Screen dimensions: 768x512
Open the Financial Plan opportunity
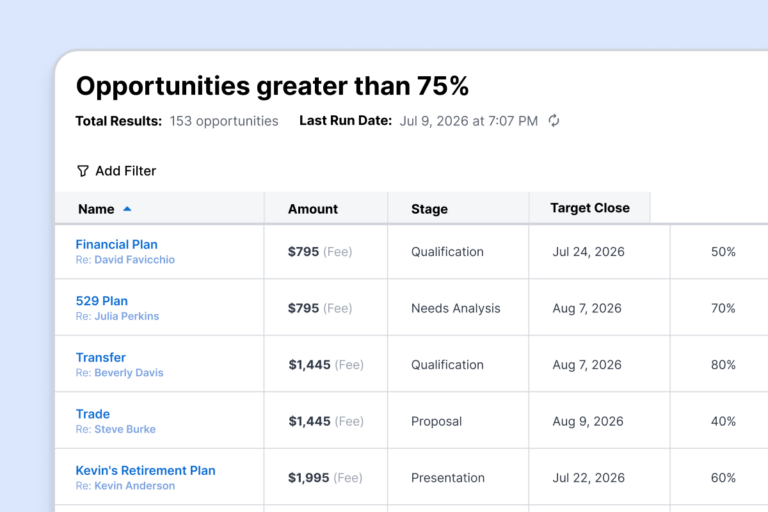[x=117, y=244]
